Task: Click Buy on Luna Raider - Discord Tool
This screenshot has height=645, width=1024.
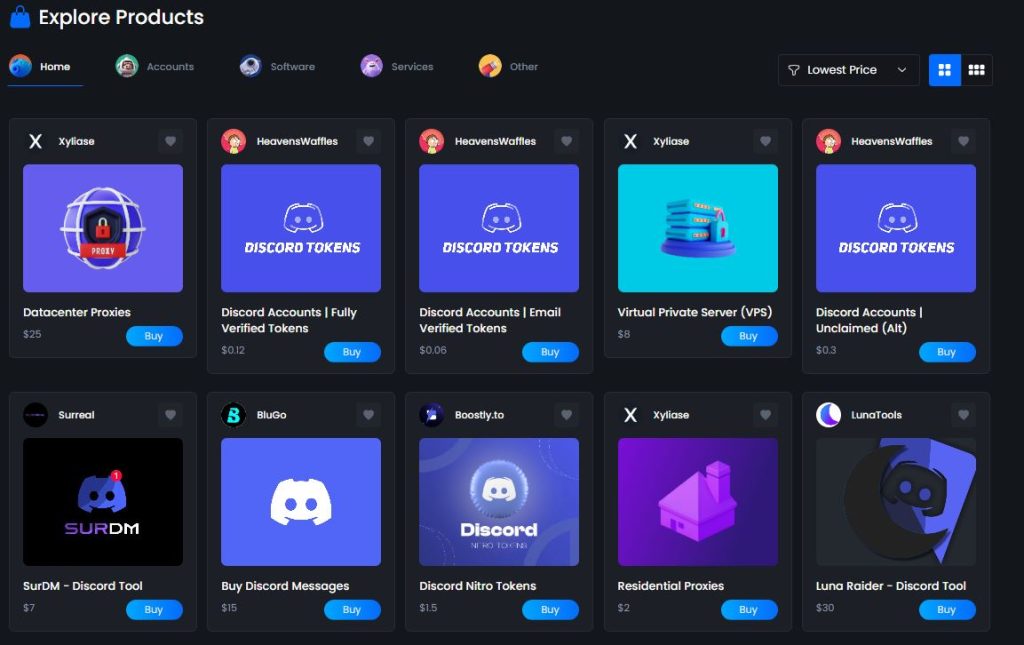Action: click(x=947, y=609)
